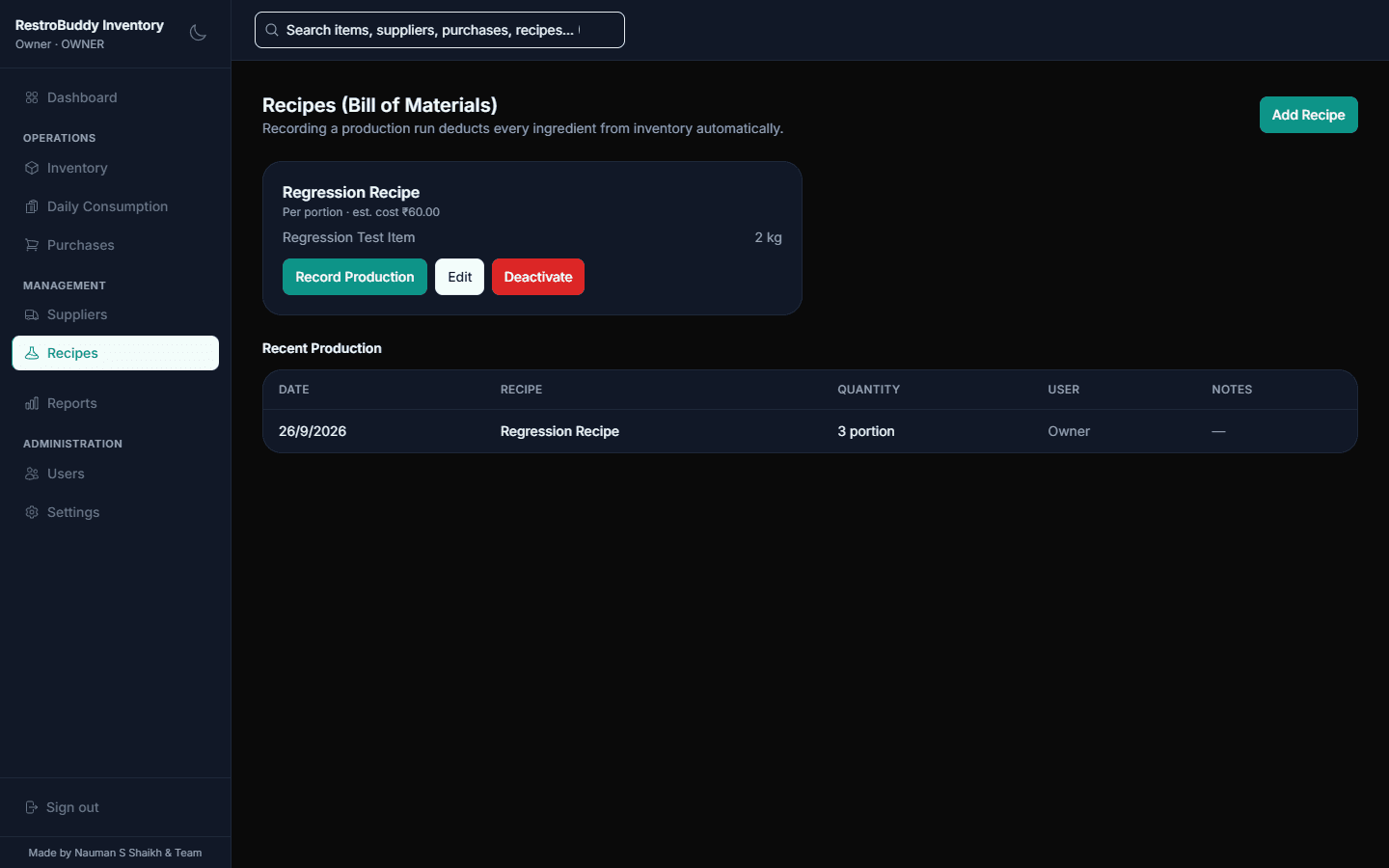Click the 2 kg ingredient amount
1389x868 pixels.
click(768, 237)
